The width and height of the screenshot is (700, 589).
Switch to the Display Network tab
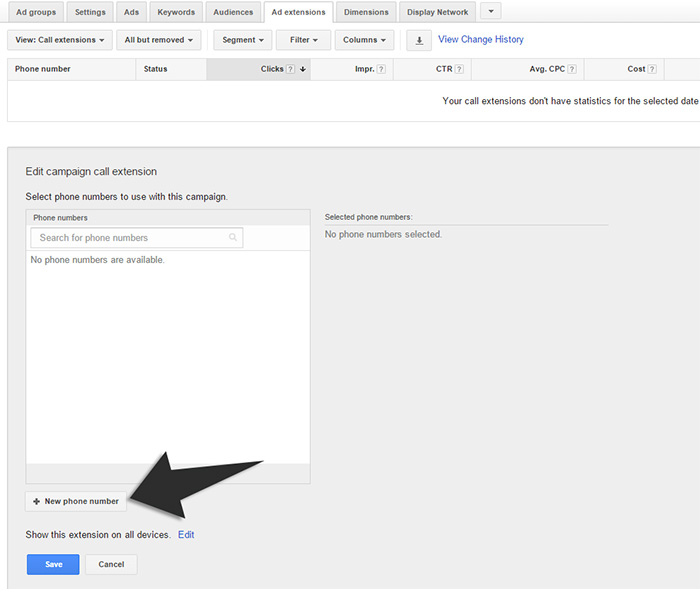pyautogui.click(x=437, y=12)
